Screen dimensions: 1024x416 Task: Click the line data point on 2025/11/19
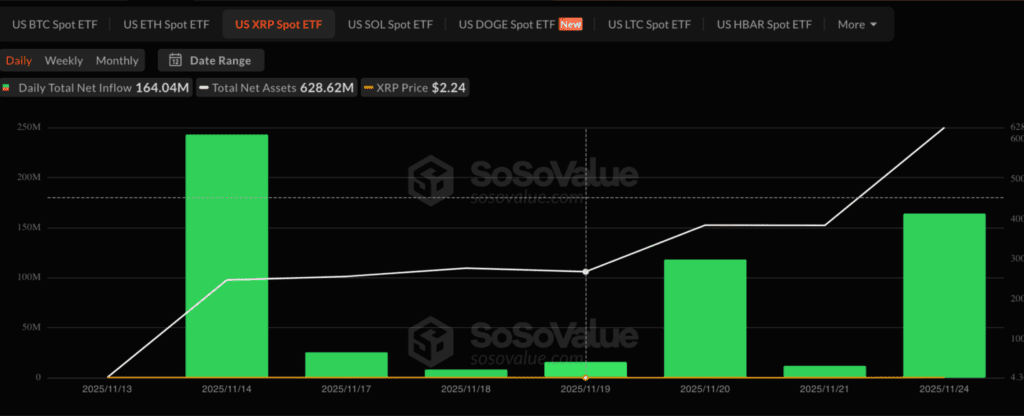coord(585,271)
